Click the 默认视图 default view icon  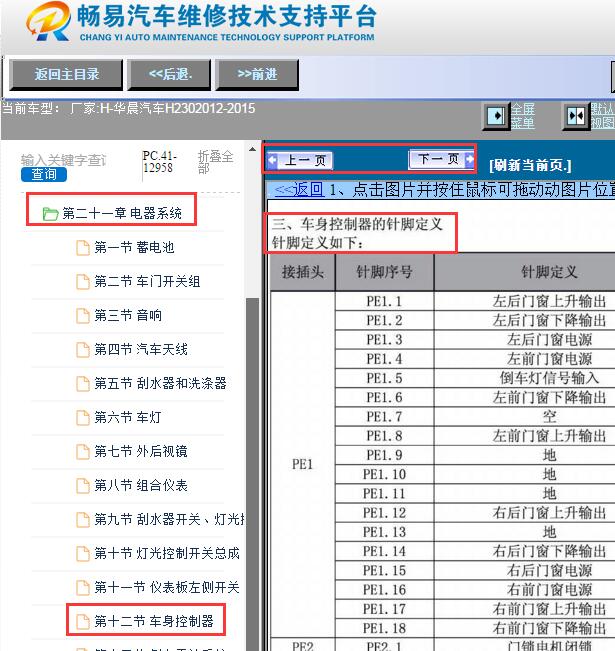tap(576, 116)
